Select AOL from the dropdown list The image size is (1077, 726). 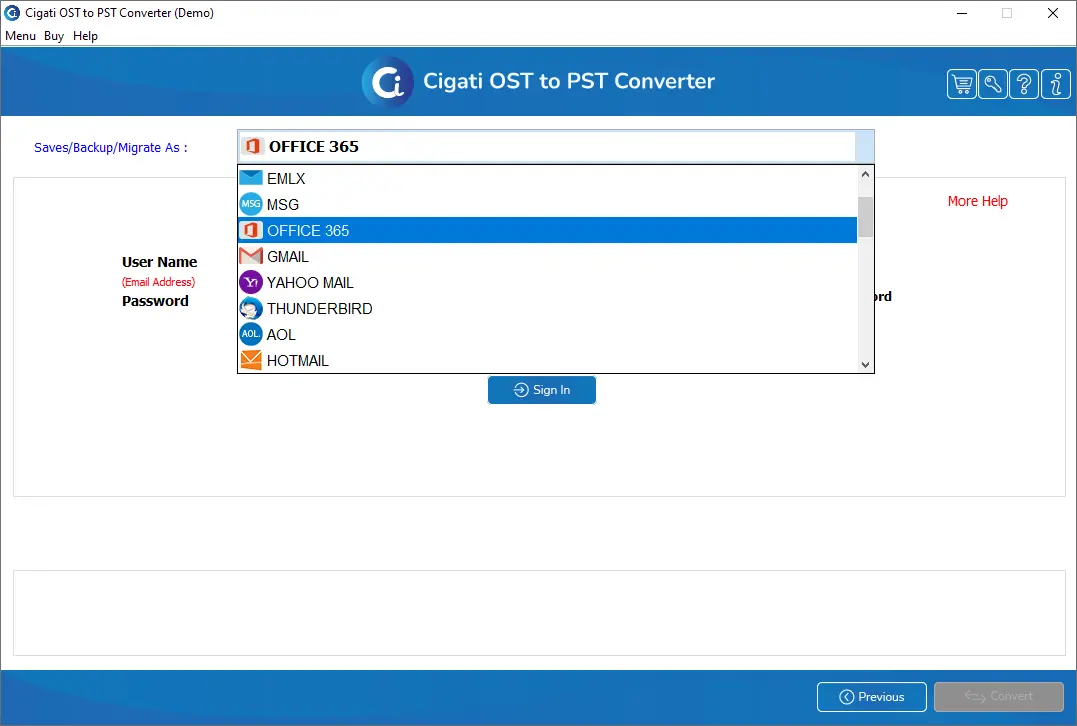547,334
